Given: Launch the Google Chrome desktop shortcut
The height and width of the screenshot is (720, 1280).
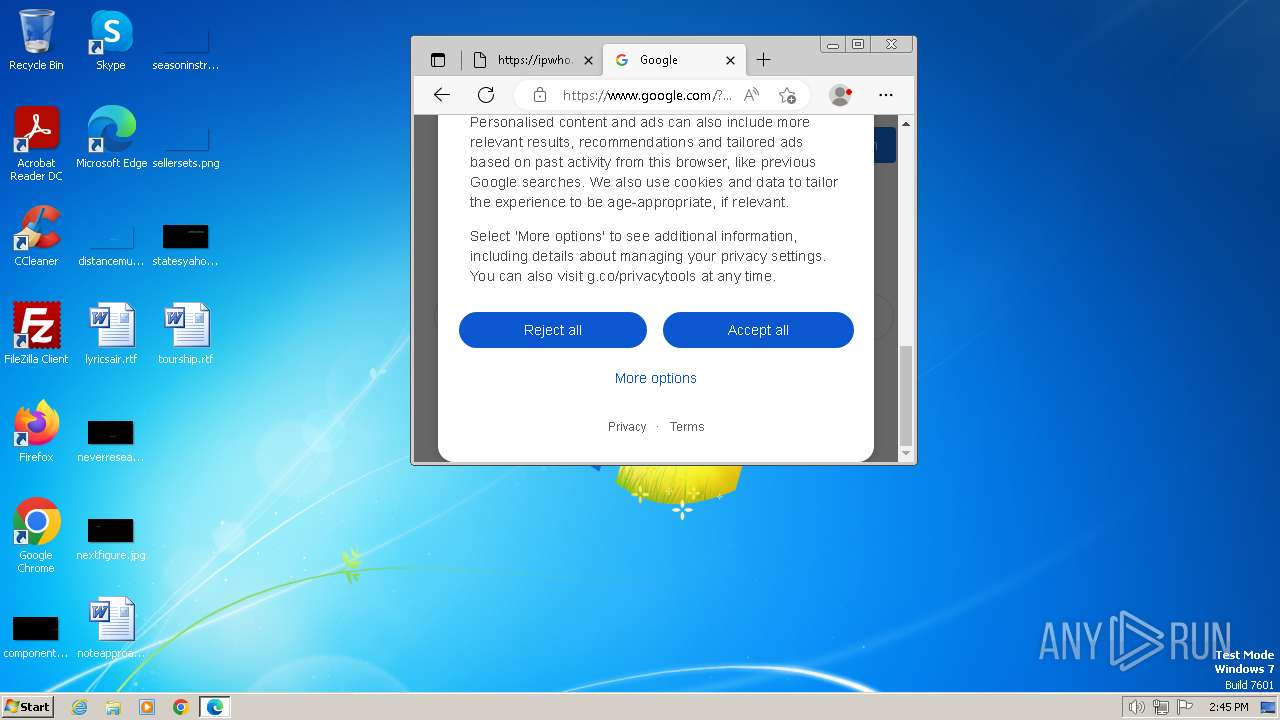Looking at the screenshot, I should [x=36, y=535].
